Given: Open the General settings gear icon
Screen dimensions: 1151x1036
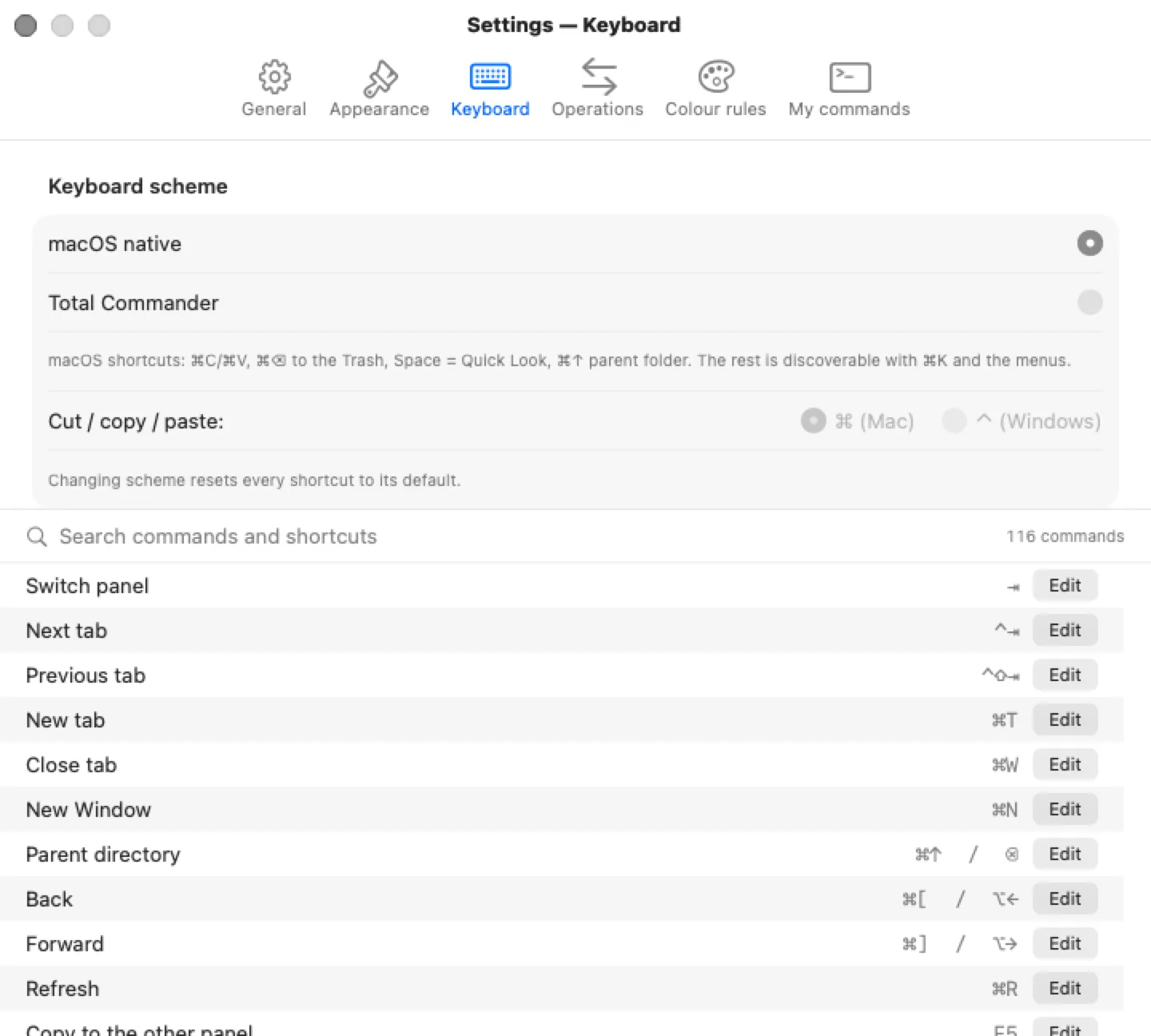Looking at the screenshot, I should (274, 77).
